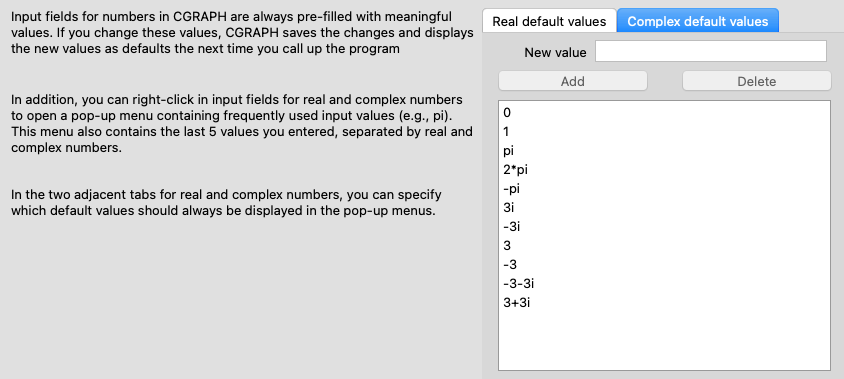Select the value -3 in the list
Screen dimensions: 844x379
click(664, 265)
